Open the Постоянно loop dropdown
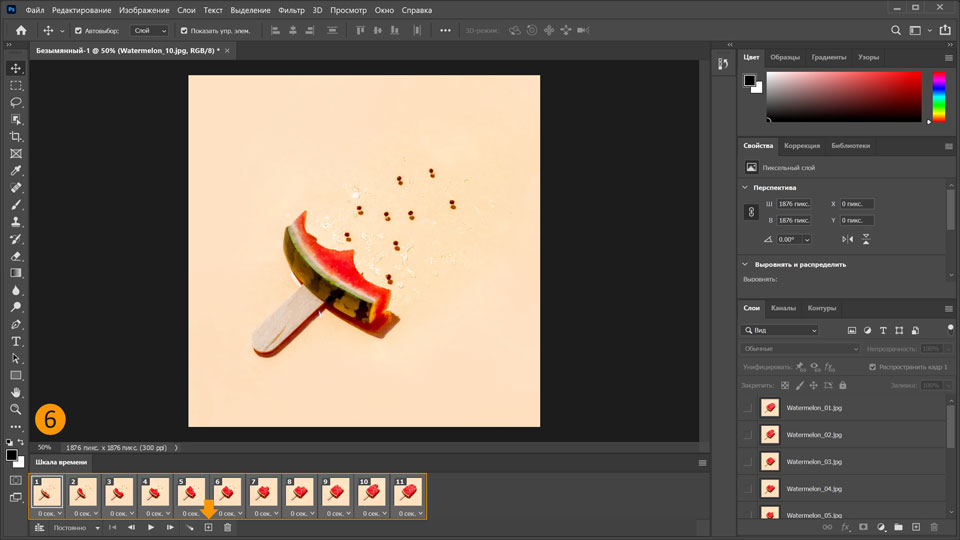 [x=77, y=527]
